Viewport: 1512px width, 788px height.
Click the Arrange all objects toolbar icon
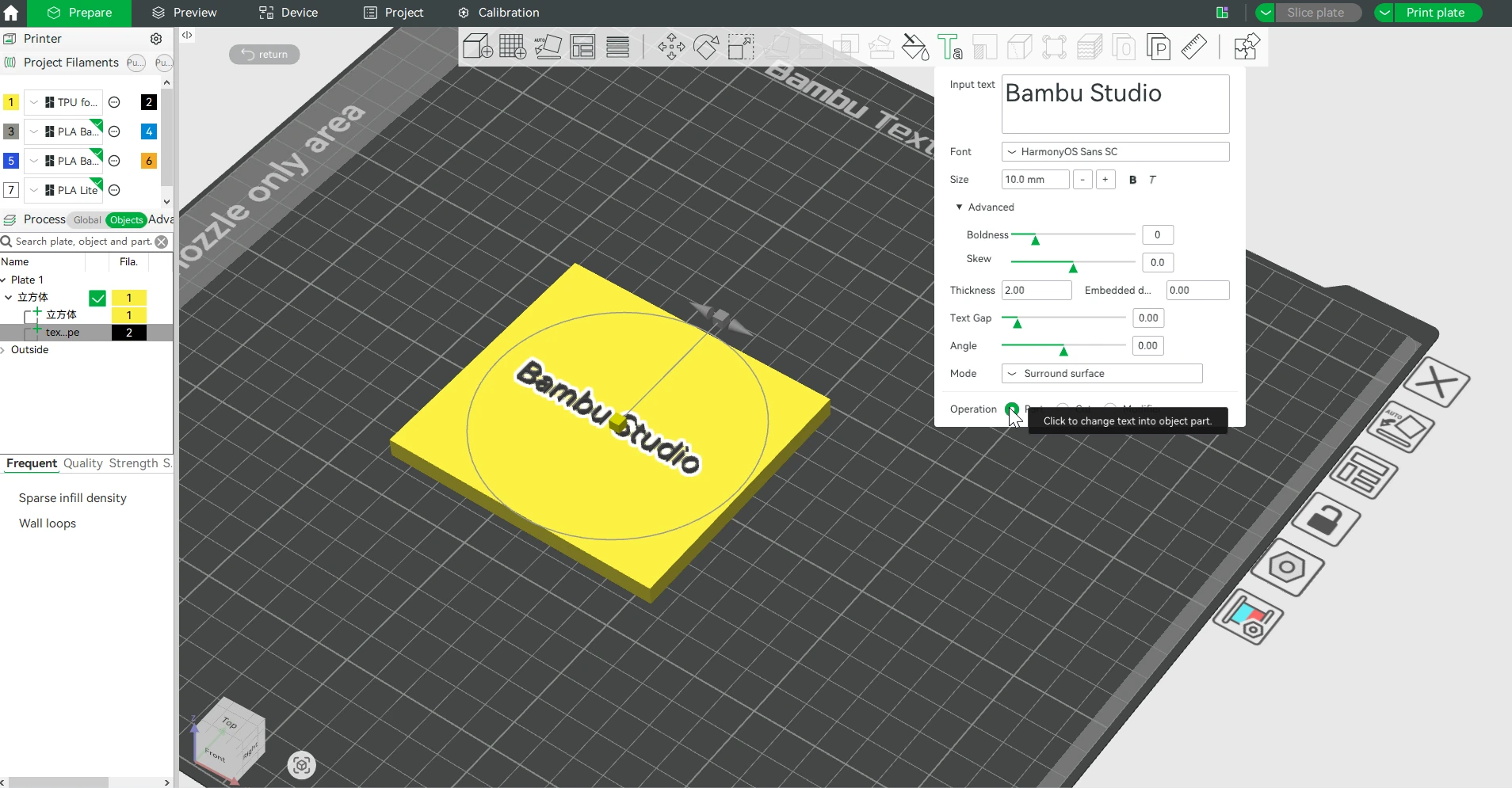582,47
